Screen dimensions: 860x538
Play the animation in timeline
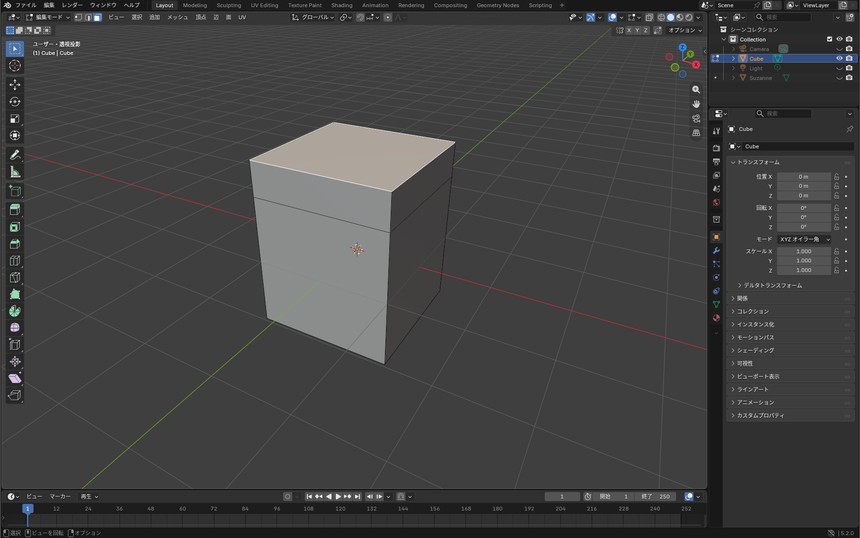[x=338, y=496]
